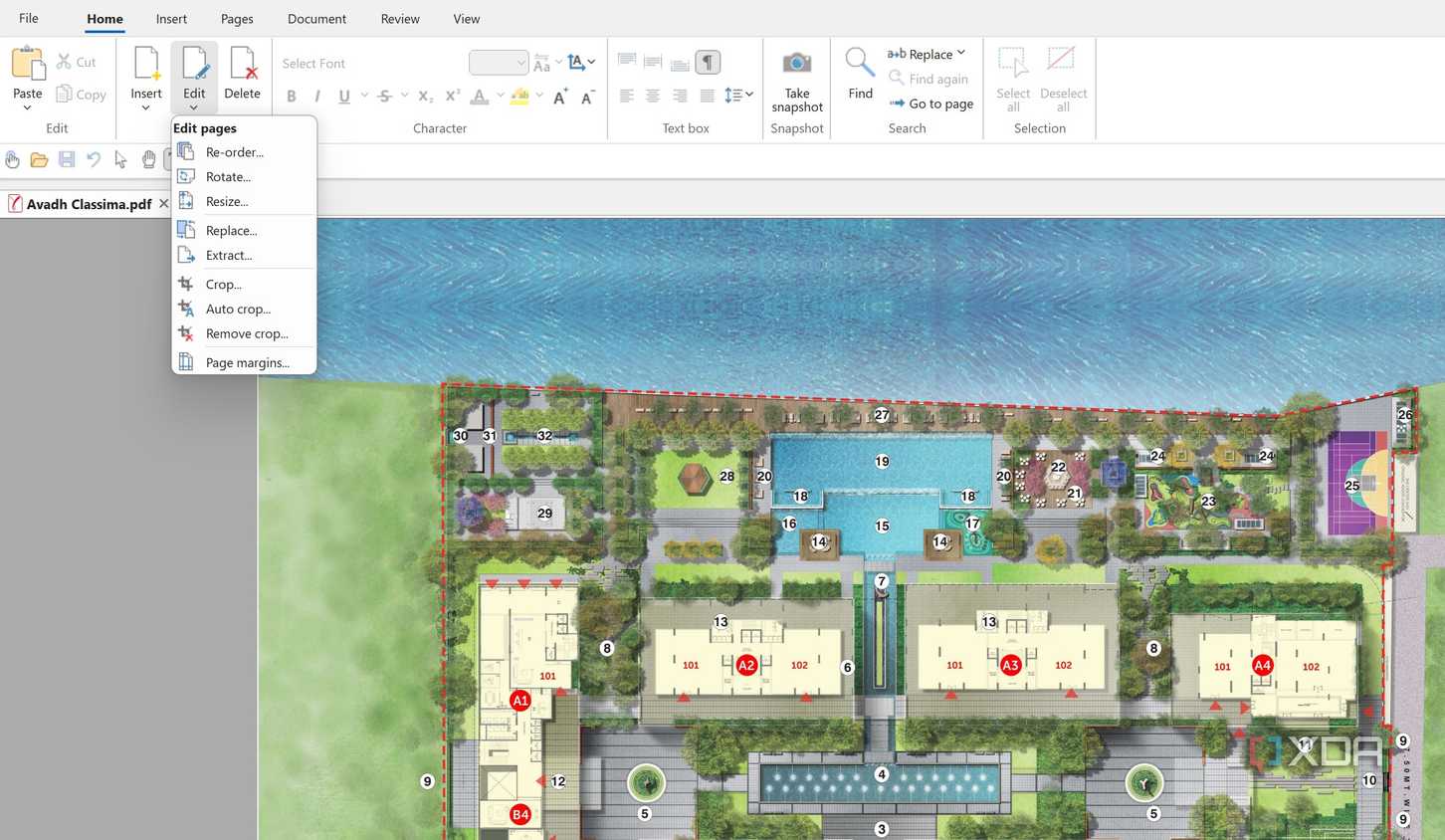Screen dimensions: 1445x840
Task: Toggle strikethrough formatting
Action: coord(384,97)
